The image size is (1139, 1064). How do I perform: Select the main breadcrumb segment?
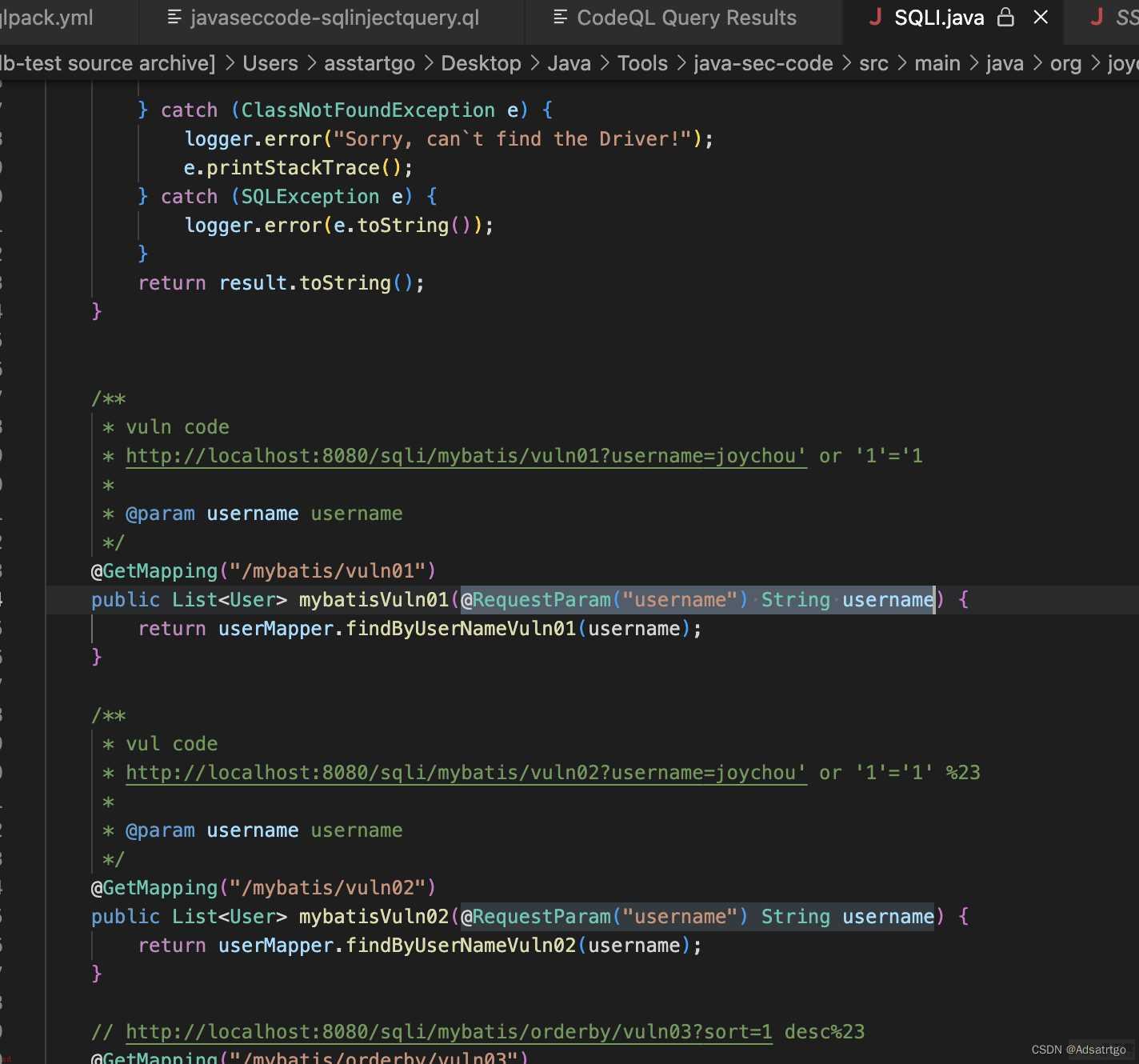[937, 63]
